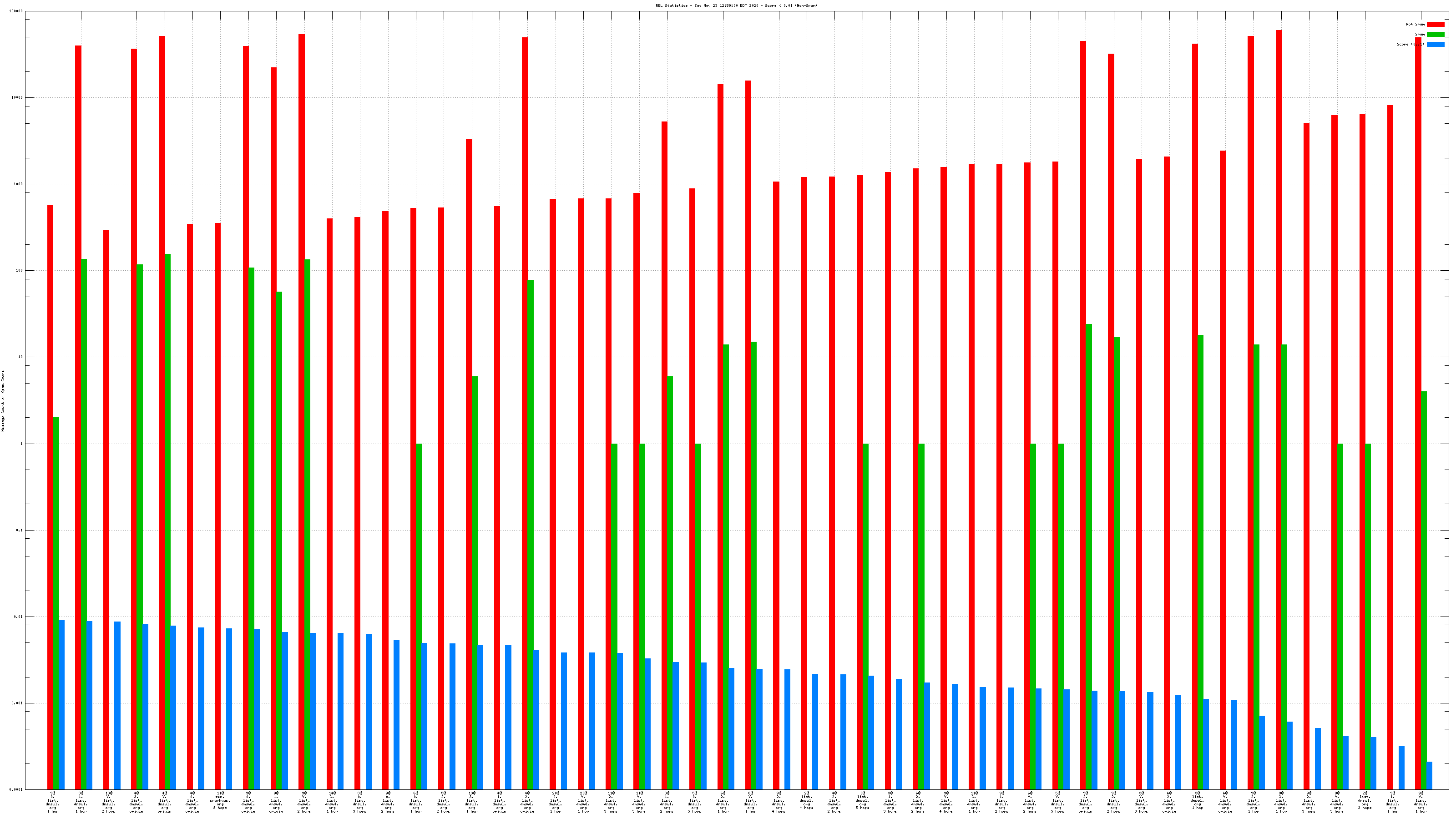Screen dimensions: 1456x819
Task: Click the vertical 'Message Count or Spam Score' label
Action: coord(3,401)
